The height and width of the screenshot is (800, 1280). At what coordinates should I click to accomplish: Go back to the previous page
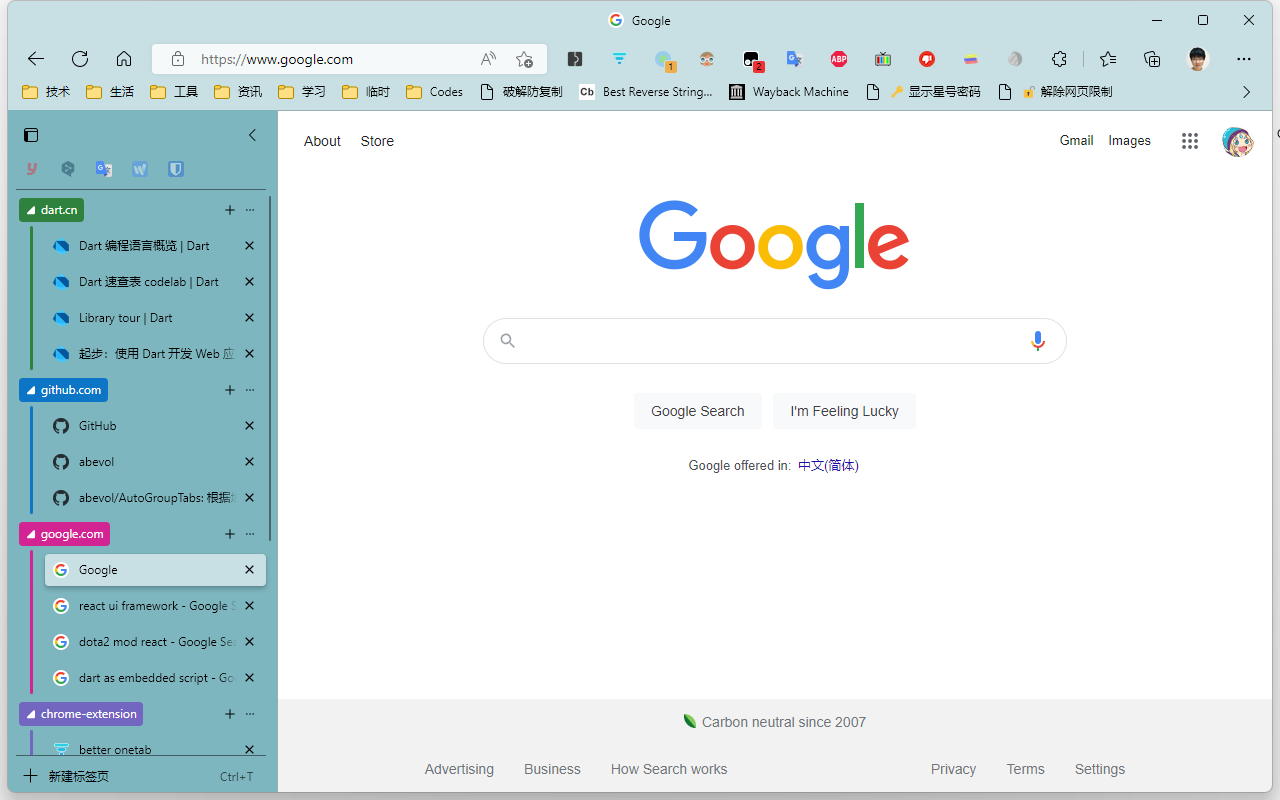tap(36, 59)
